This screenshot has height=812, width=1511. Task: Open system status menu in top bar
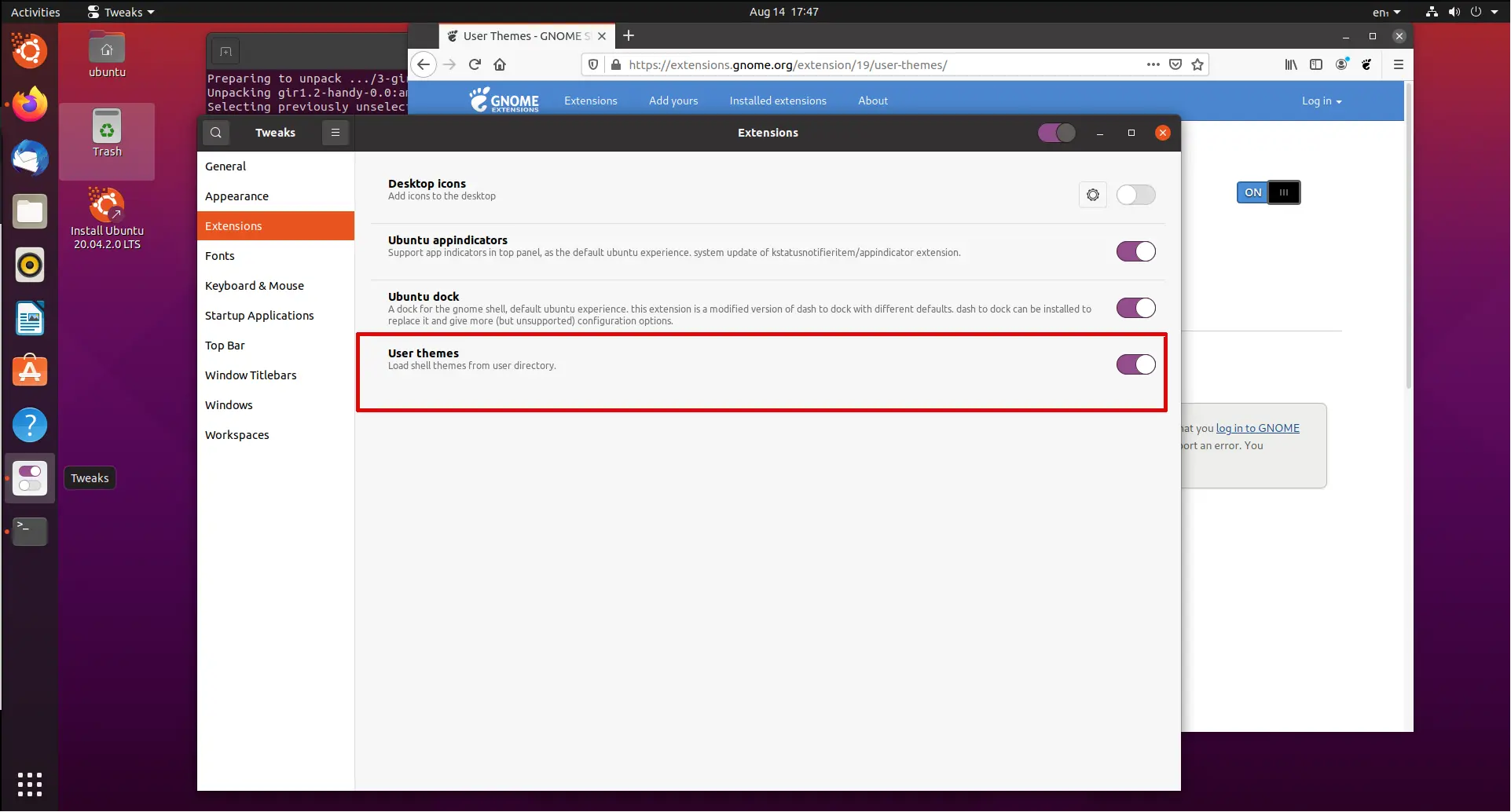1462,12
